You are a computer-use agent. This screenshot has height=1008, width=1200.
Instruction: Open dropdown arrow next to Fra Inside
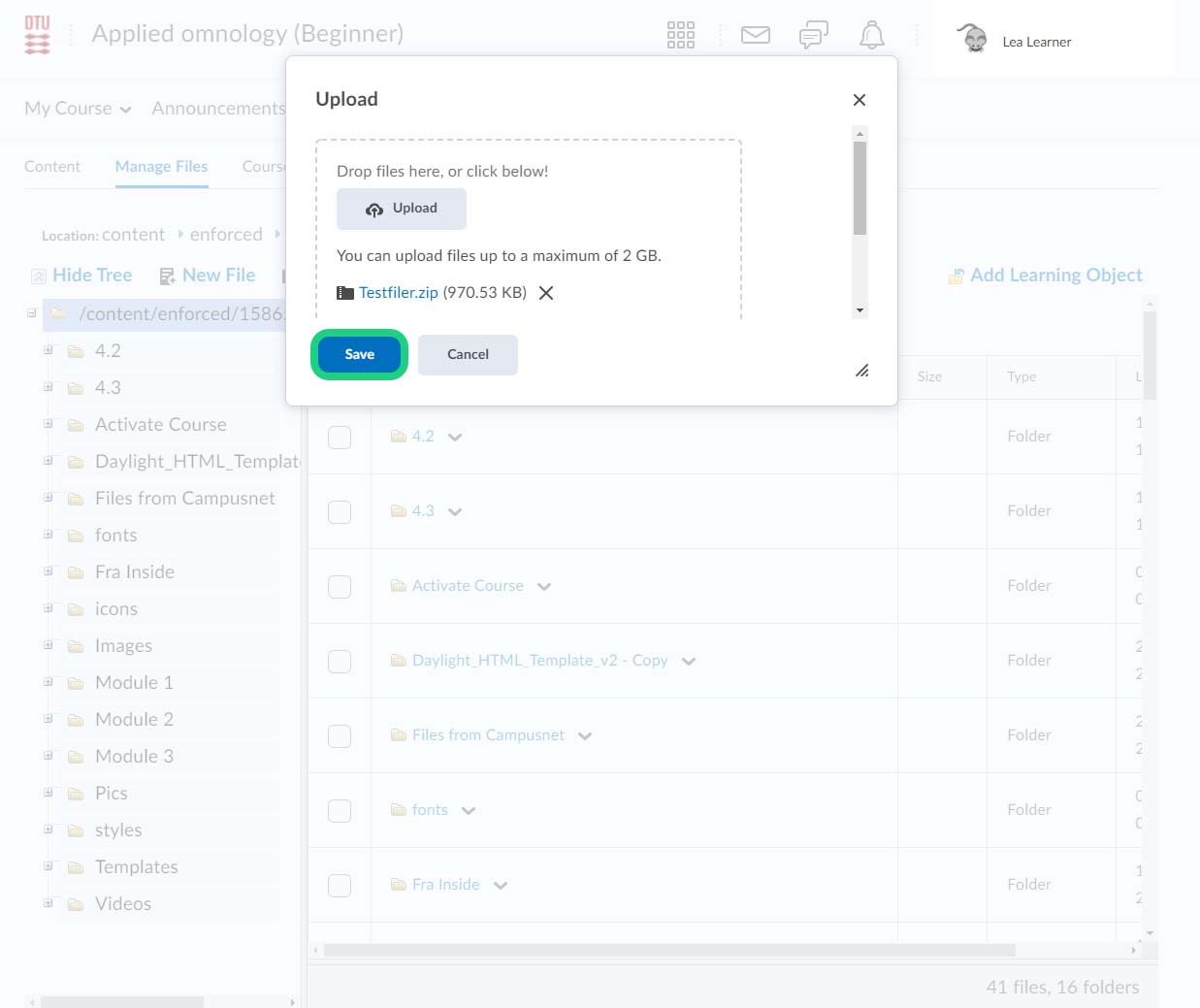[x=501, y=886]
